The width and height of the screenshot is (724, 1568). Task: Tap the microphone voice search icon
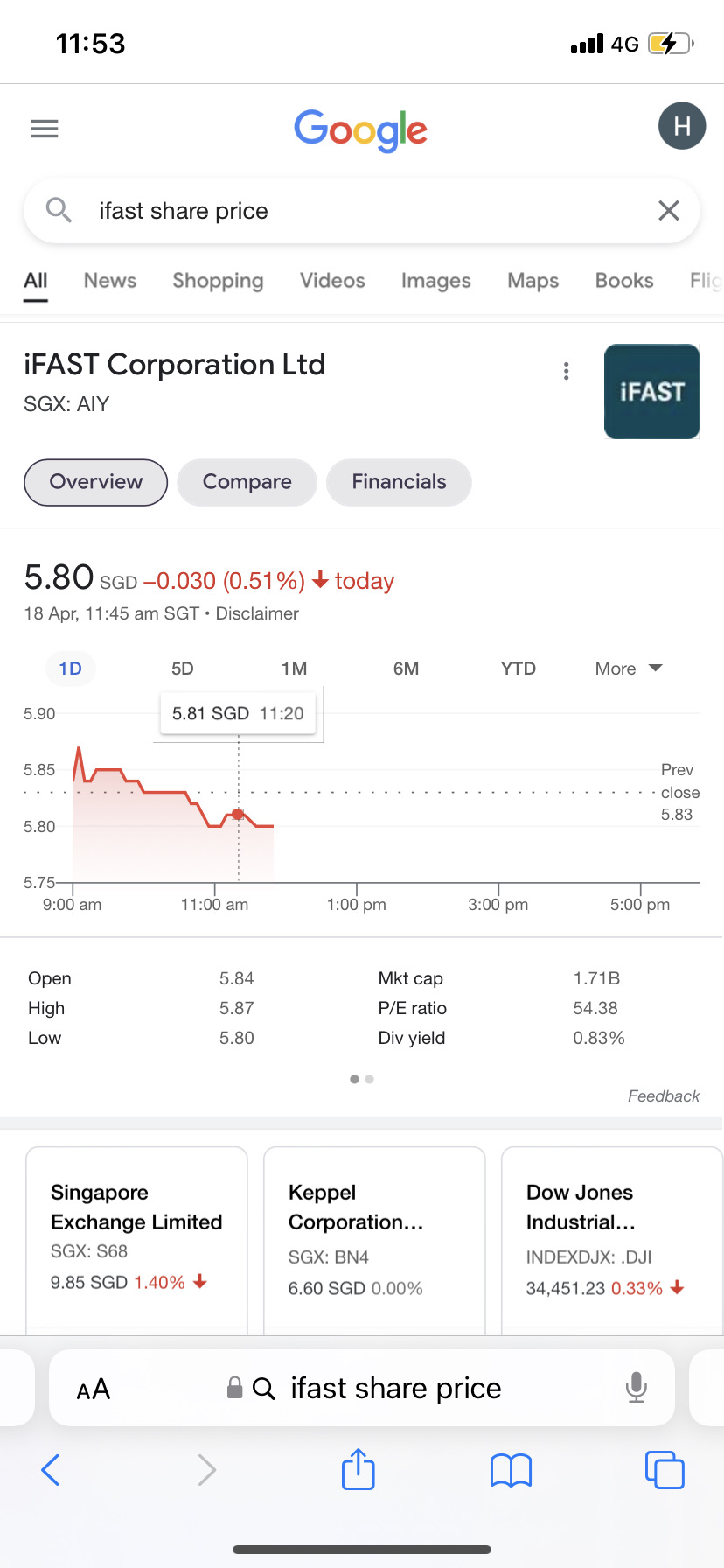pos(637,1388)
